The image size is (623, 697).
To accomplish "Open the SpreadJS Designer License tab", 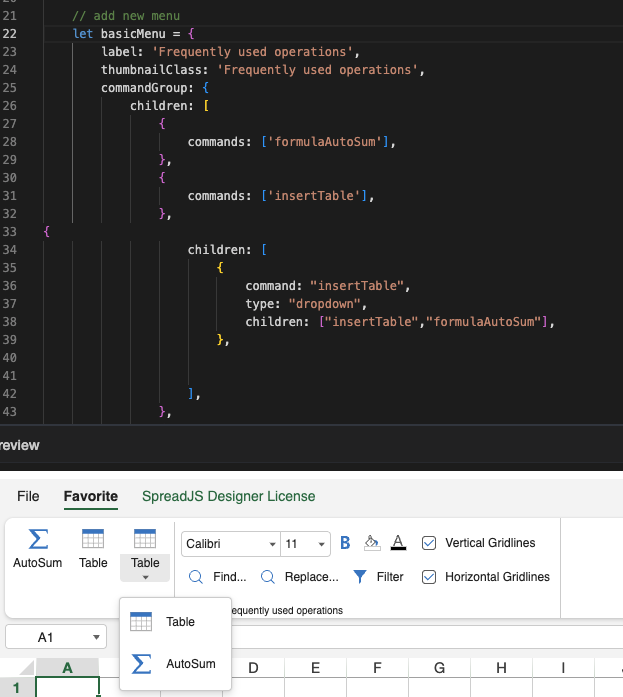I will 228,496.
